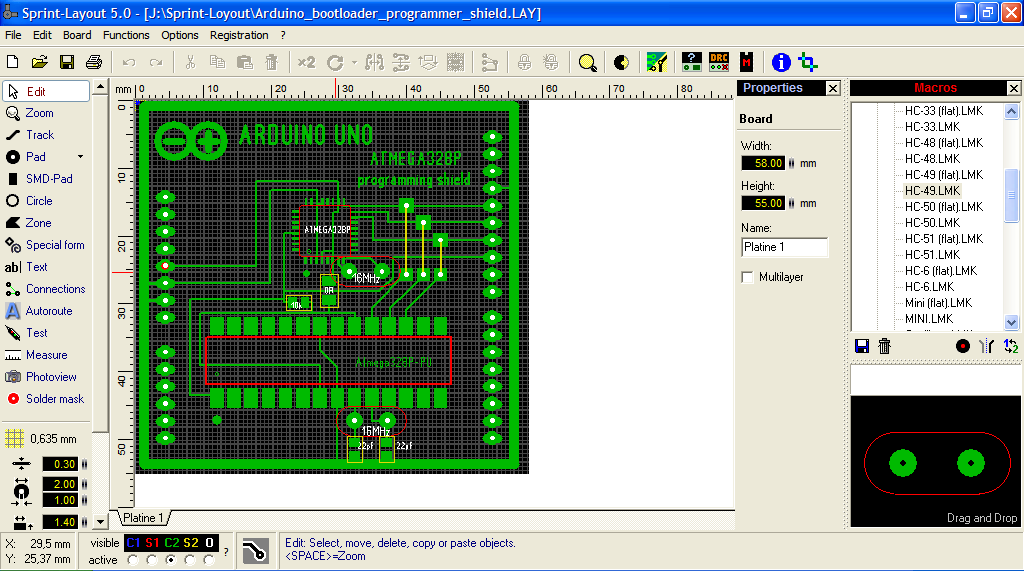This screenshot has height=571, width=1026.
Task: Set S2 as the active layer
Action: 190,560
